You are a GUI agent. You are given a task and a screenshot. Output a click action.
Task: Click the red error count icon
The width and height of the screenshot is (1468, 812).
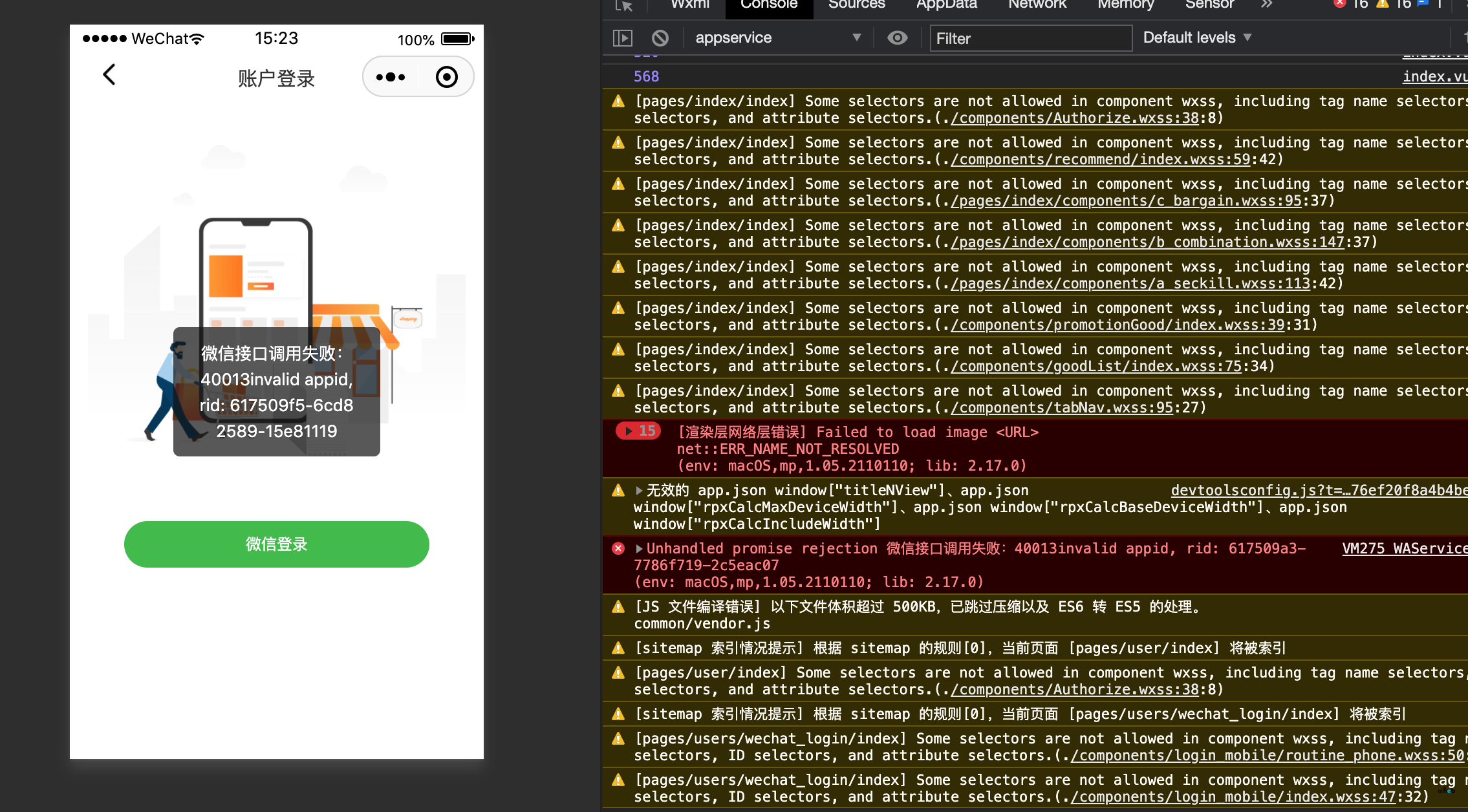pos(1340,3)
